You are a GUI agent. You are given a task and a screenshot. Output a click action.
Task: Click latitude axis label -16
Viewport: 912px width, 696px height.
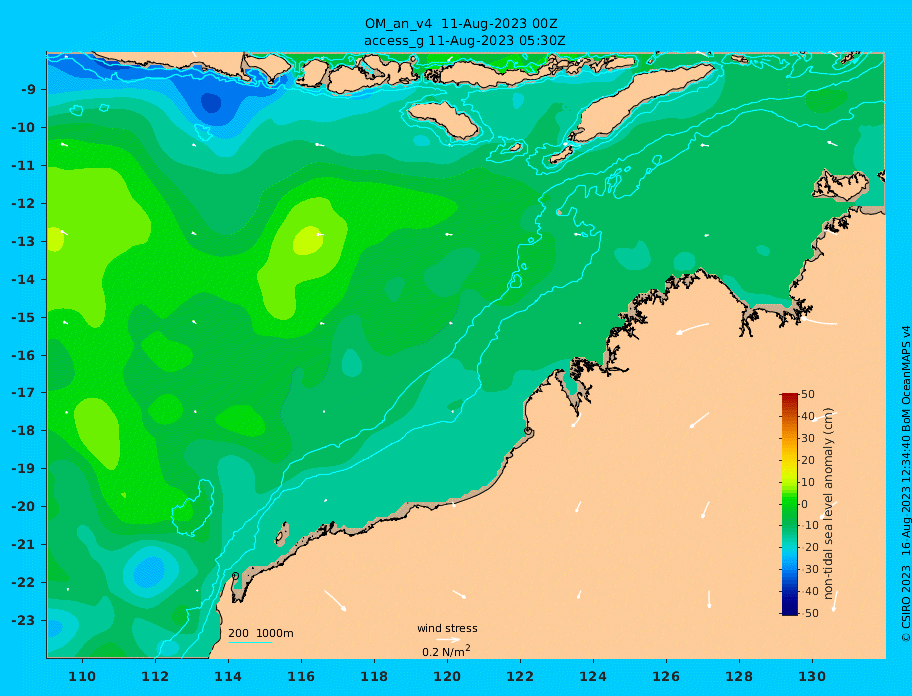(x=23, y=355)
